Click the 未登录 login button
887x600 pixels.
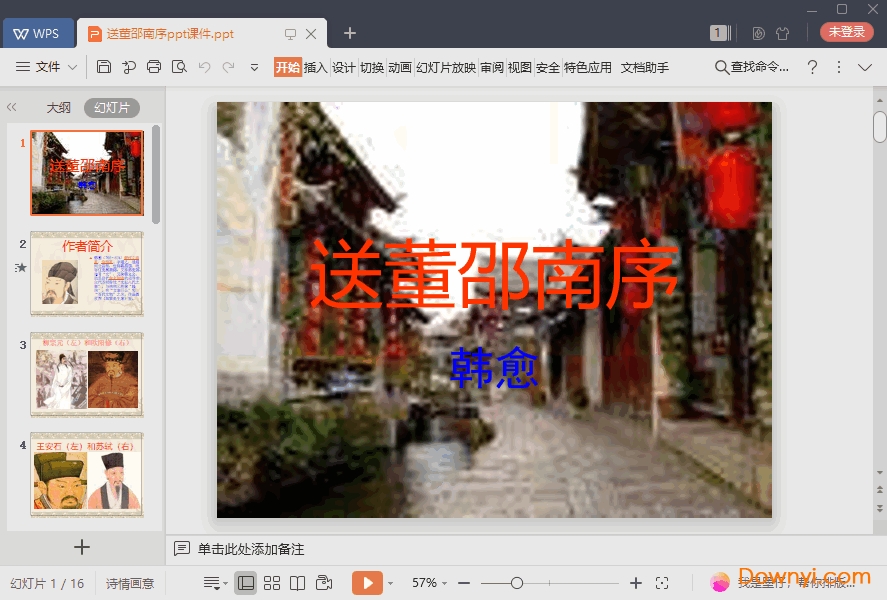846,31
